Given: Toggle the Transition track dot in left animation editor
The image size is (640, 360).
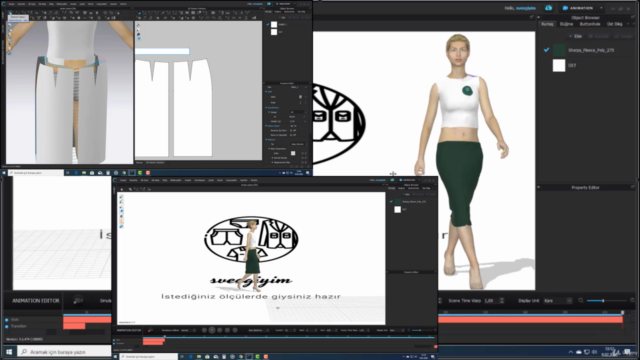Looking at the screenshot, I should click(x=7, y=326).
